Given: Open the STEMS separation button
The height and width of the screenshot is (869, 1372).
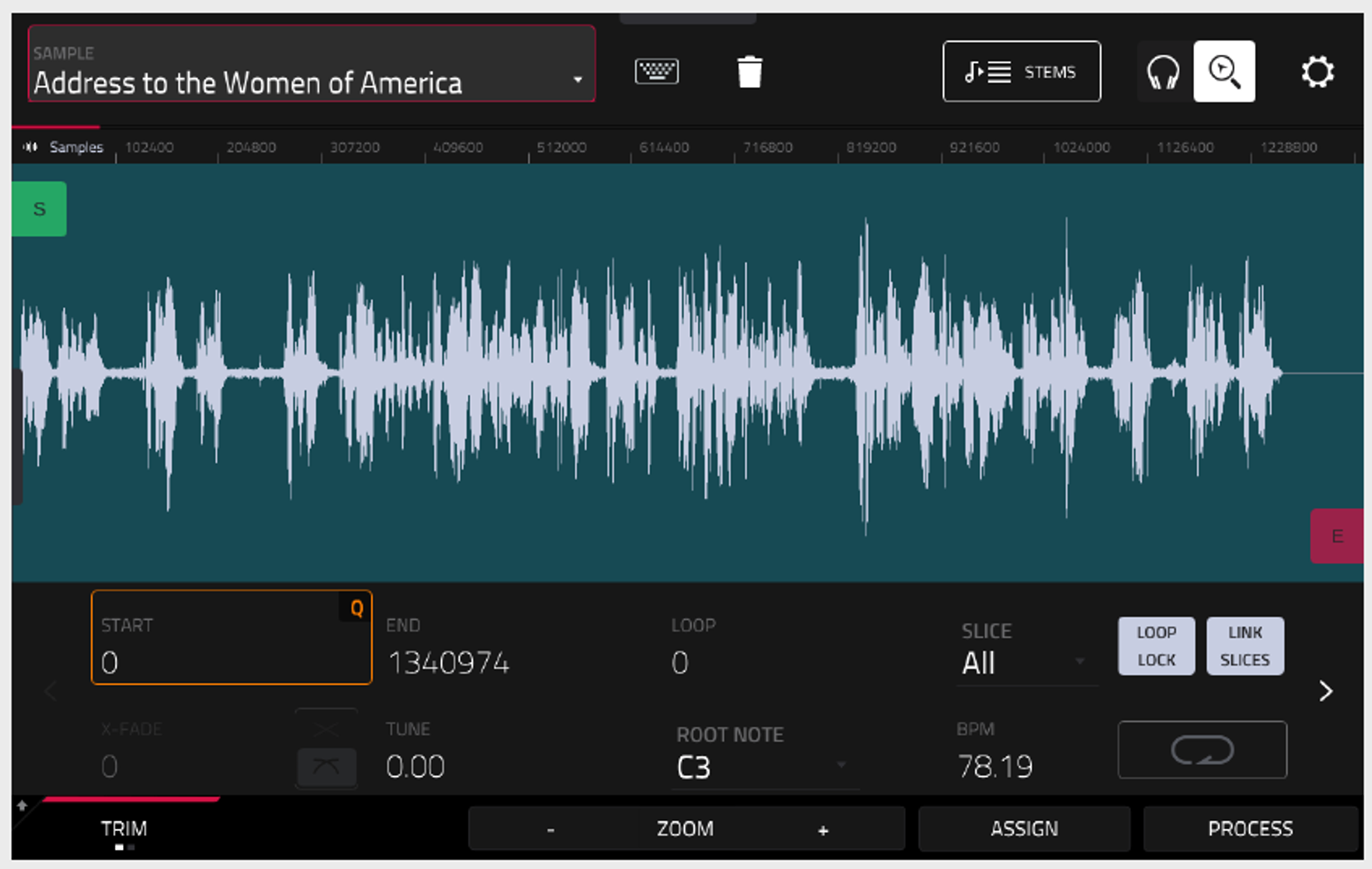Looking at the screenshot, I should [x=1021, y=71].
